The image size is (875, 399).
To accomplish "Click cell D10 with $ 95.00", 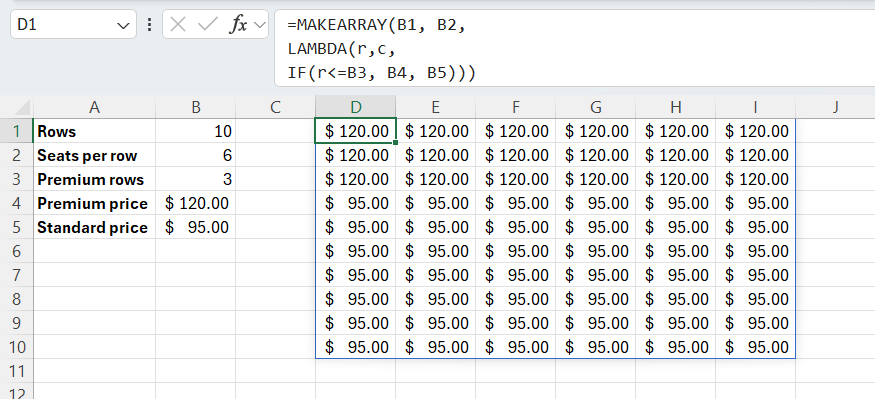I will click(x=355, y=347).
